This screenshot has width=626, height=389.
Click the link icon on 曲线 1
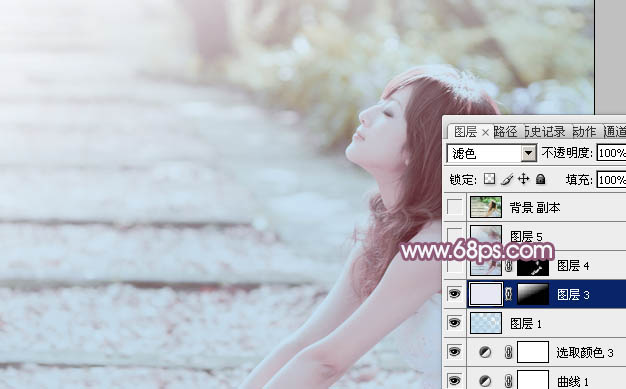(508, 381)
